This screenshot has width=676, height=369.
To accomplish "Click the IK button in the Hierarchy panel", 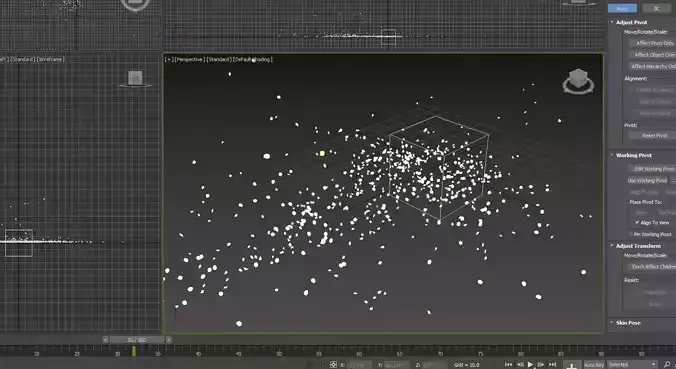I will tap(656, 8).
